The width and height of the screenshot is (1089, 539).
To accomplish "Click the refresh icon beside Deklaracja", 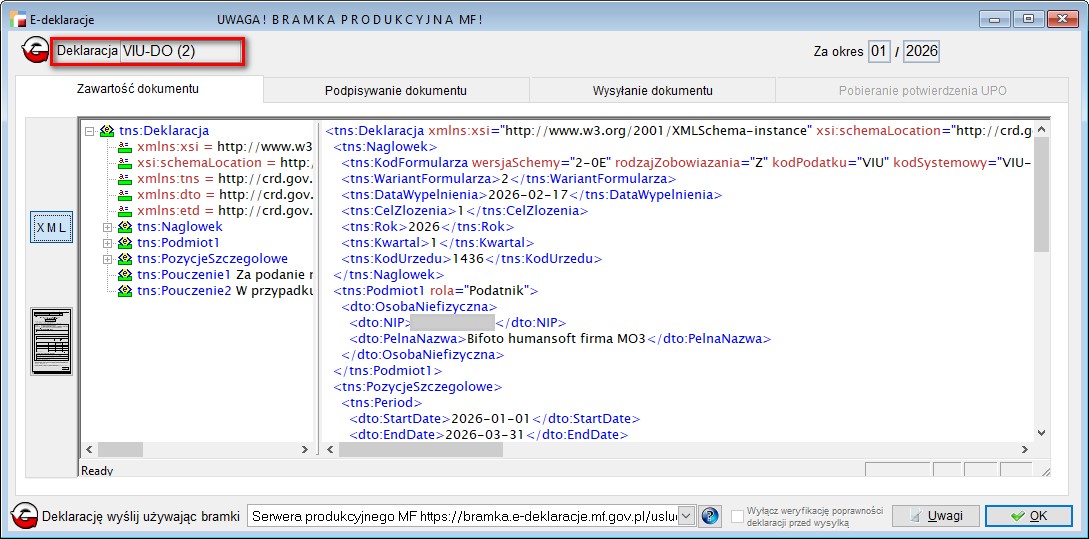I will tap(37, 50).
